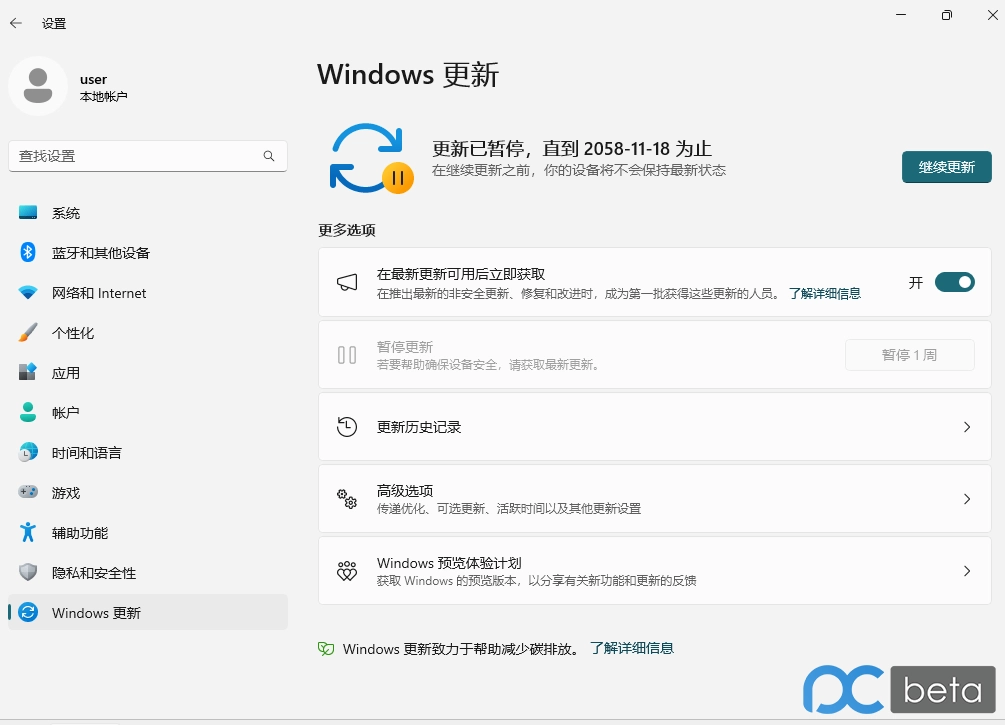Click the gear icon beside 高级选项
This screenshot has width=1005, height=725.
pyautogui.click(x=347, y=499)
